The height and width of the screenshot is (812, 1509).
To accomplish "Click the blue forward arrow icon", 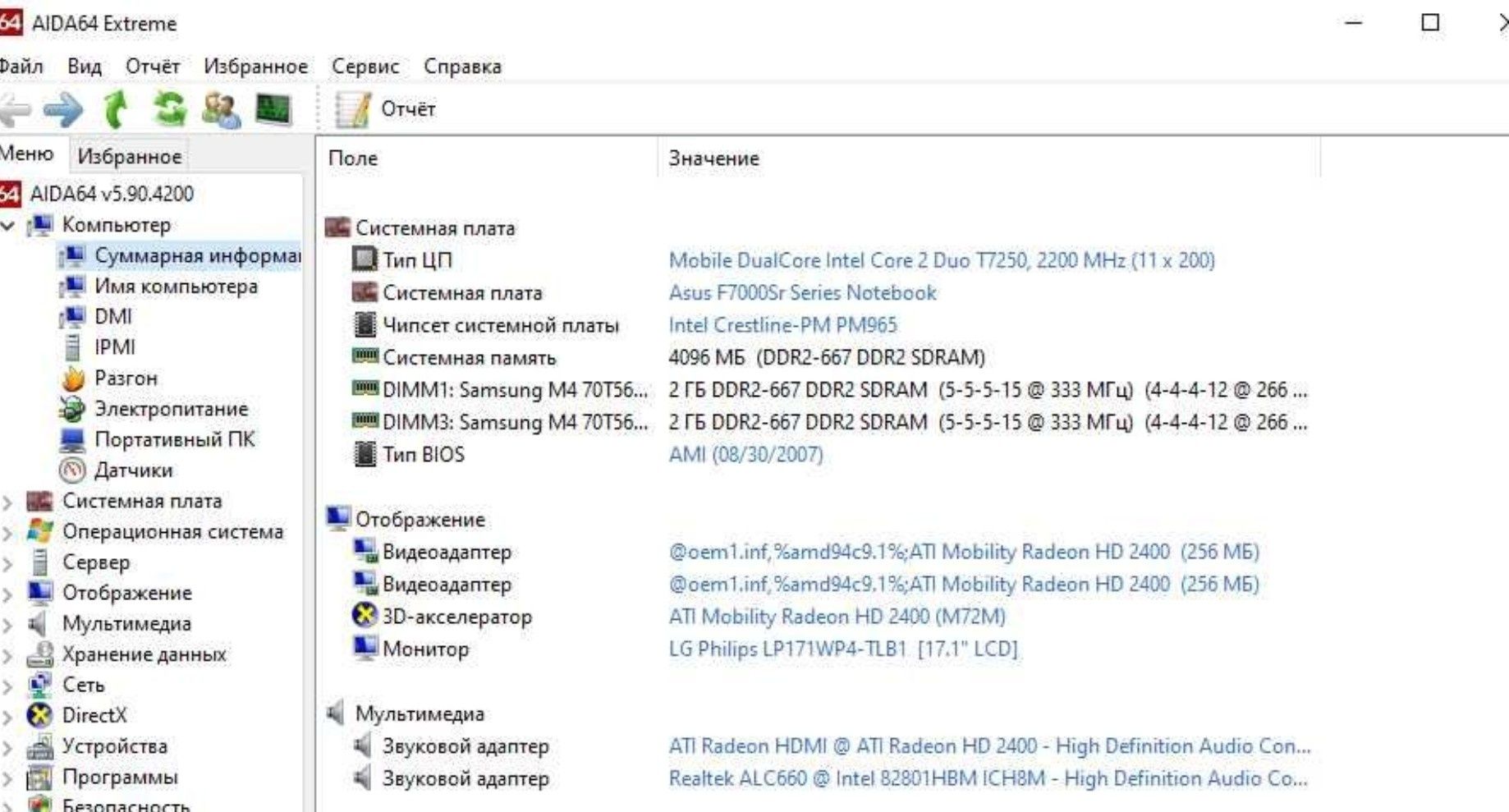I will point(63,109).
